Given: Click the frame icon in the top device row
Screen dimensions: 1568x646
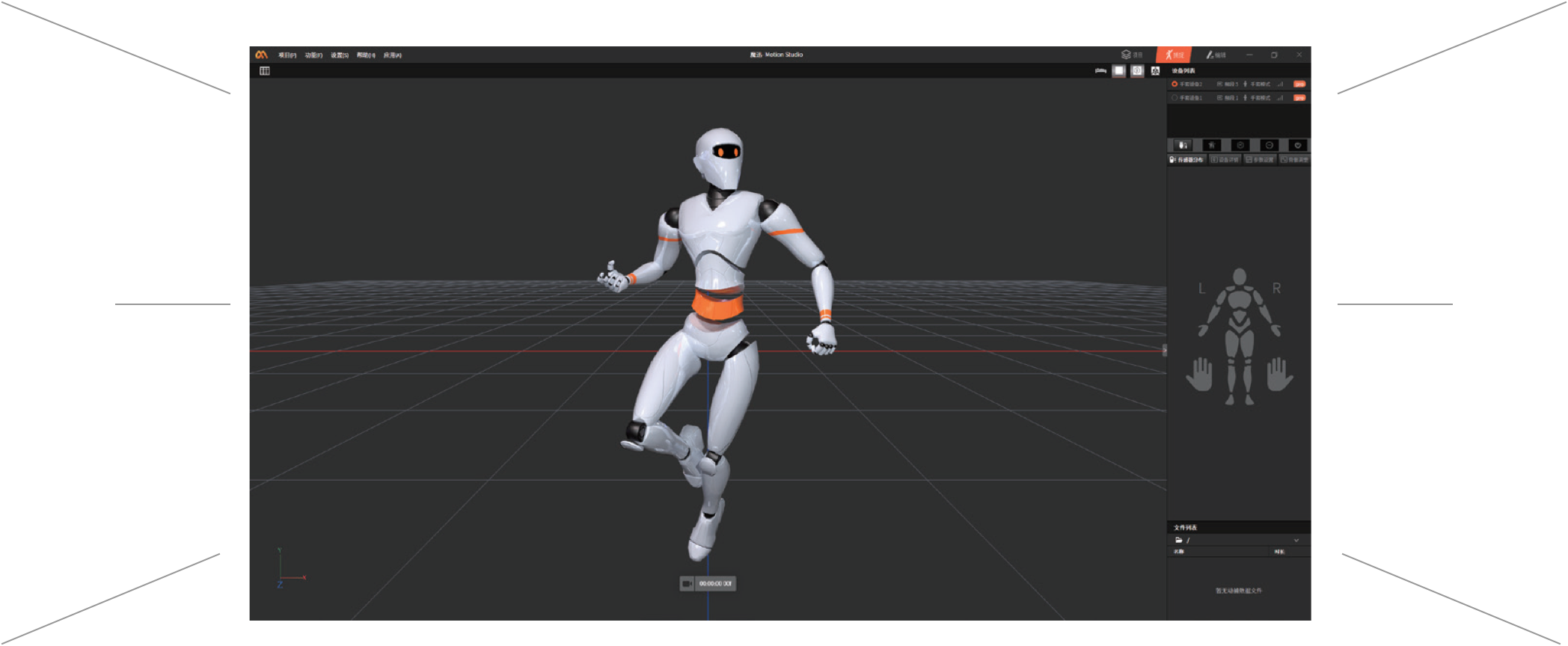Looking at the screenshot, I should click(1220, 84).
